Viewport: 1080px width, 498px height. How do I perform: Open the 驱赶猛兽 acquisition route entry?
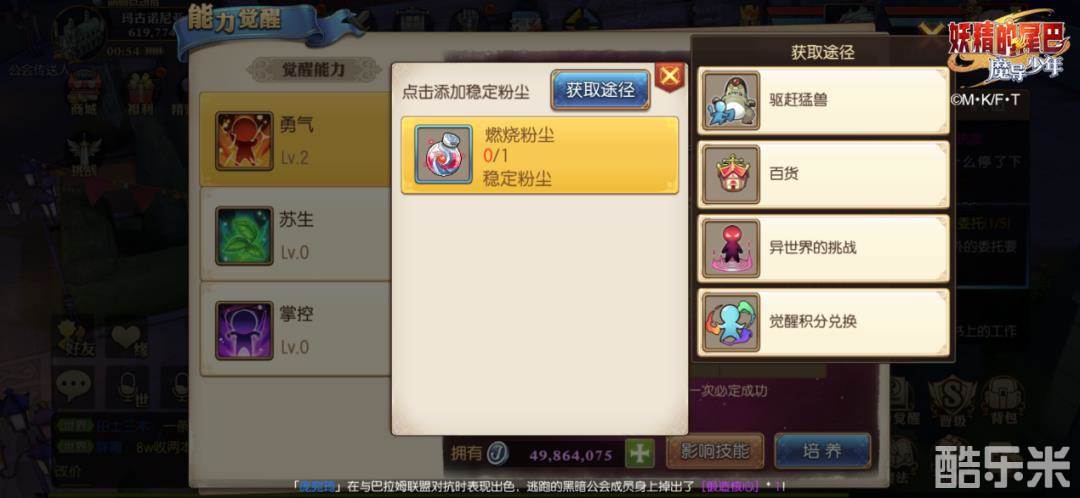click(824, 101)
